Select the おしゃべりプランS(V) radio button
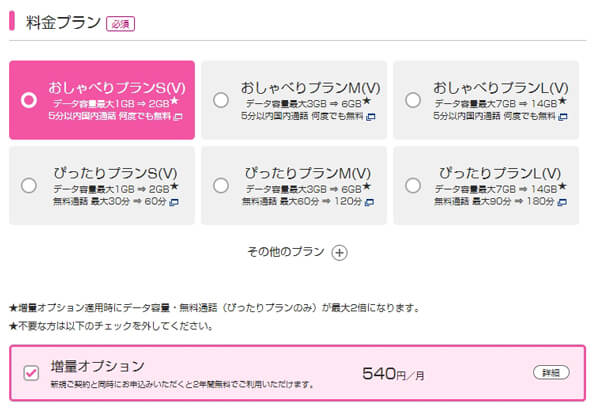The width and height of the screenshot is (600, 413). 29,100
